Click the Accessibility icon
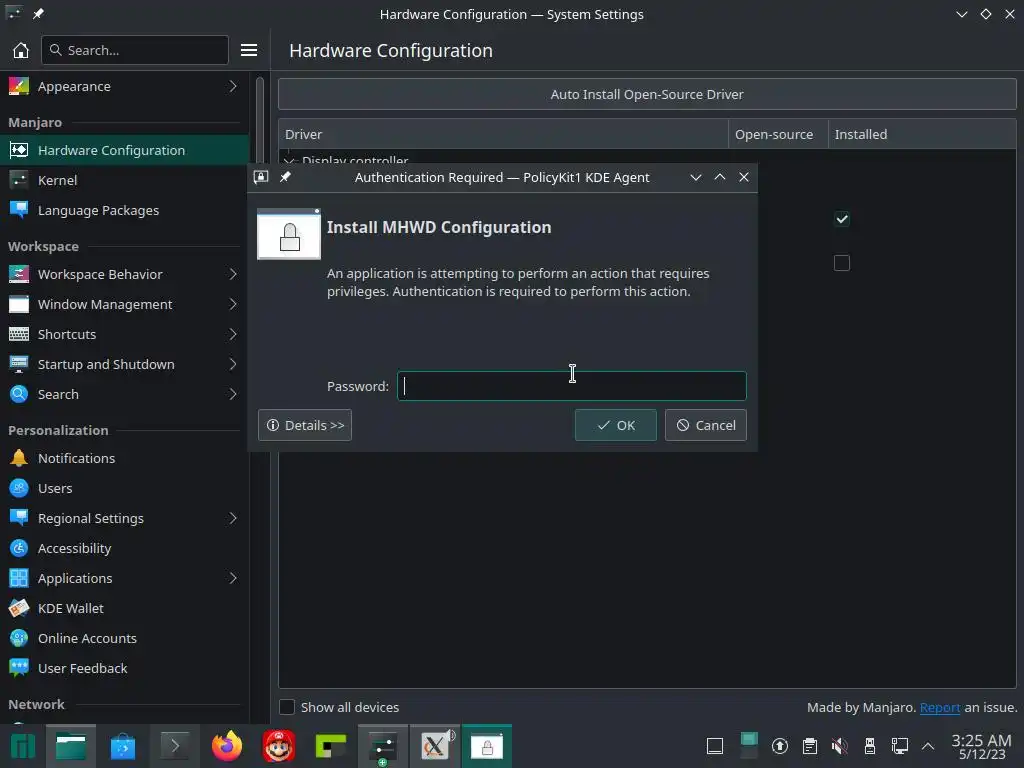The width and height of the screenshot is (1024, 768). [19, 549]
